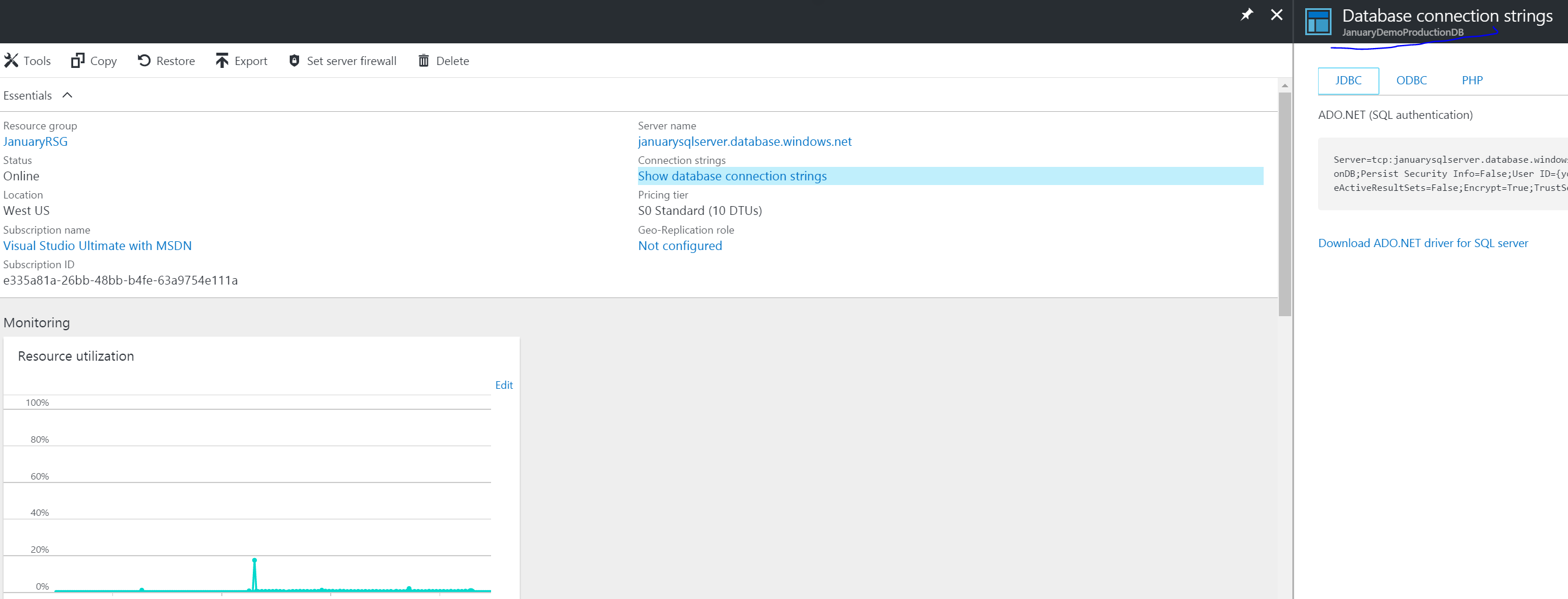1568x599 pixels.
Task: Open januarysqlserver.database.windows.net server link
Action: (x=744, y=141)
